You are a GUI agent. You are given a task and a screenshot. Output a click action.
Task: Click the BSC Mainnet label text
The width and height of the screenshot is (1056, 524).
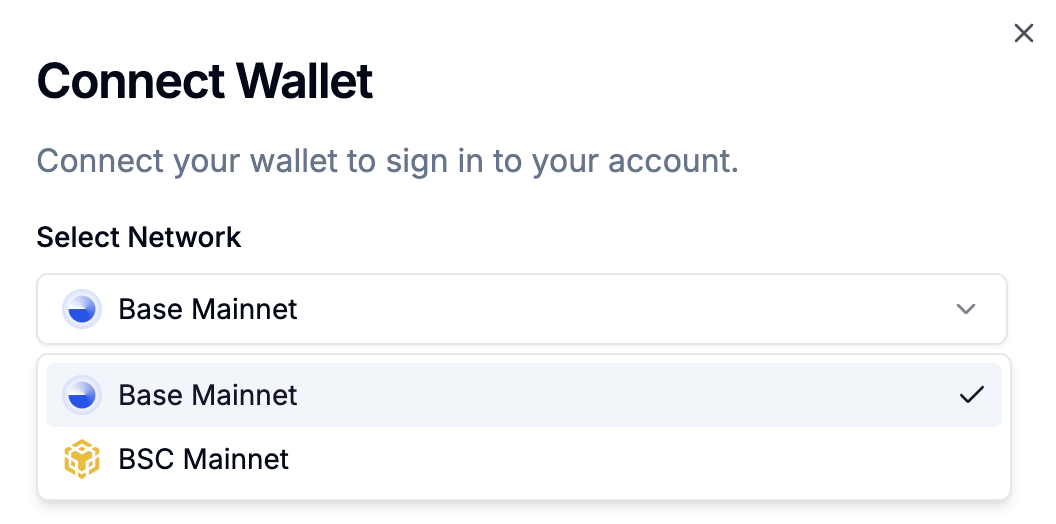[203, 459]
